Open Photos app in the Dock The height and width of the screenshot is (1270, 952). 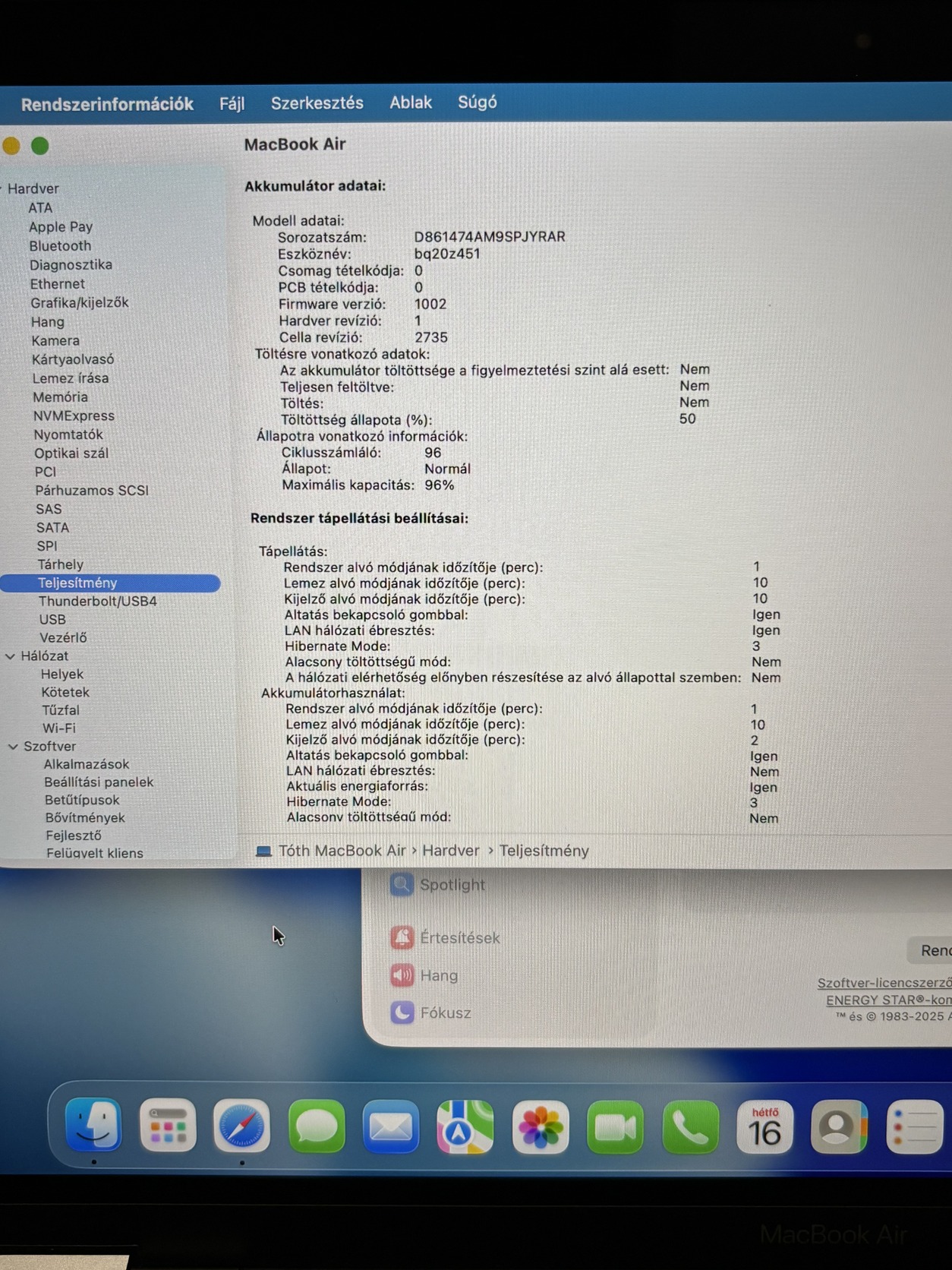click(x=541, y=1127)
